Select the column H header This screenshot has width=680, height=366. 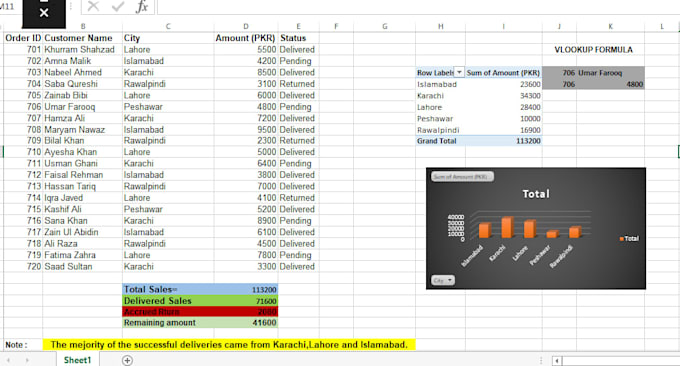[441, 26]
